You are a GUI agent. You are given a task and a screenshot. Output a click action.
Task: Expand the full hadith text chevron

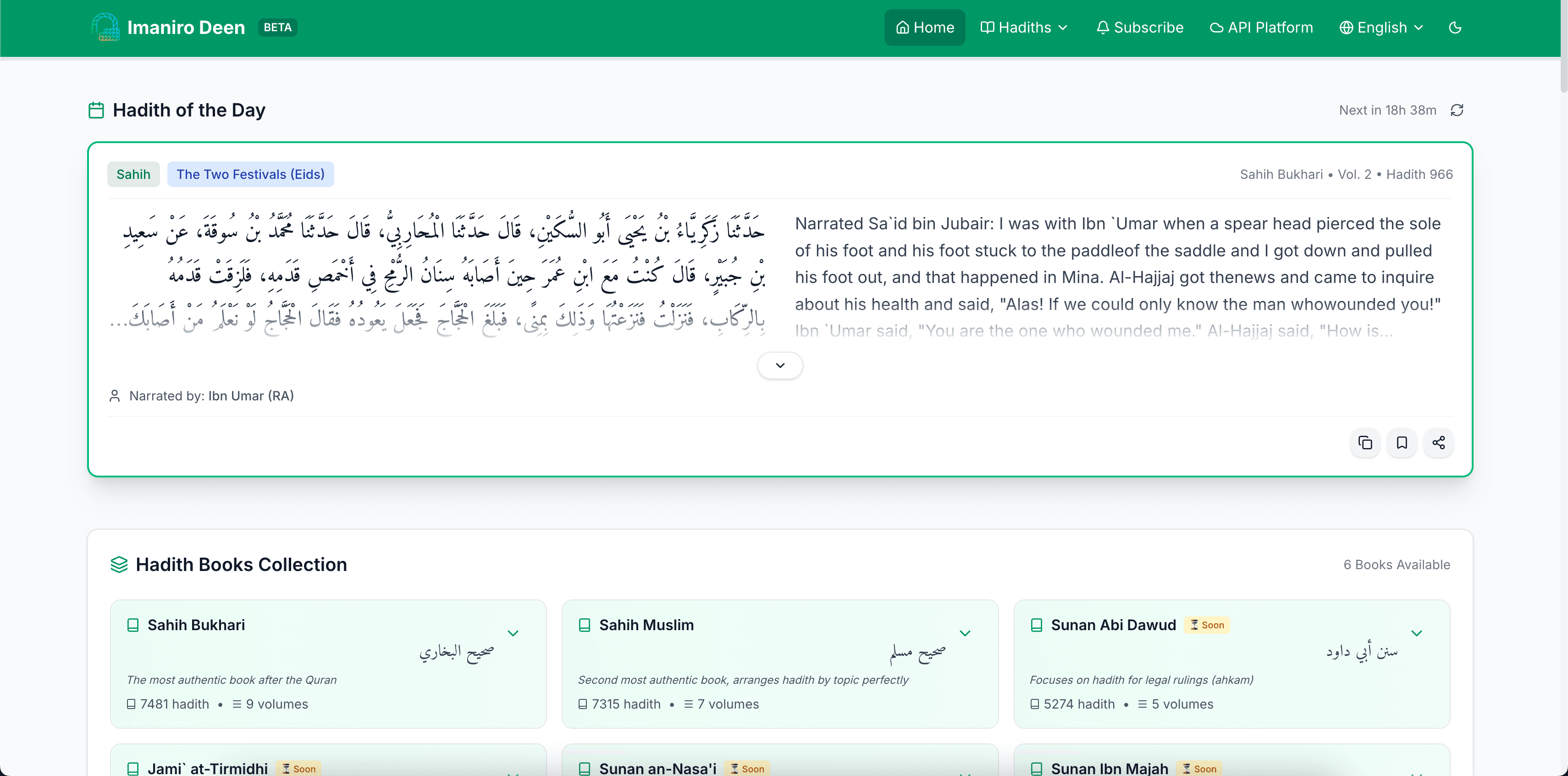[780, 366]
